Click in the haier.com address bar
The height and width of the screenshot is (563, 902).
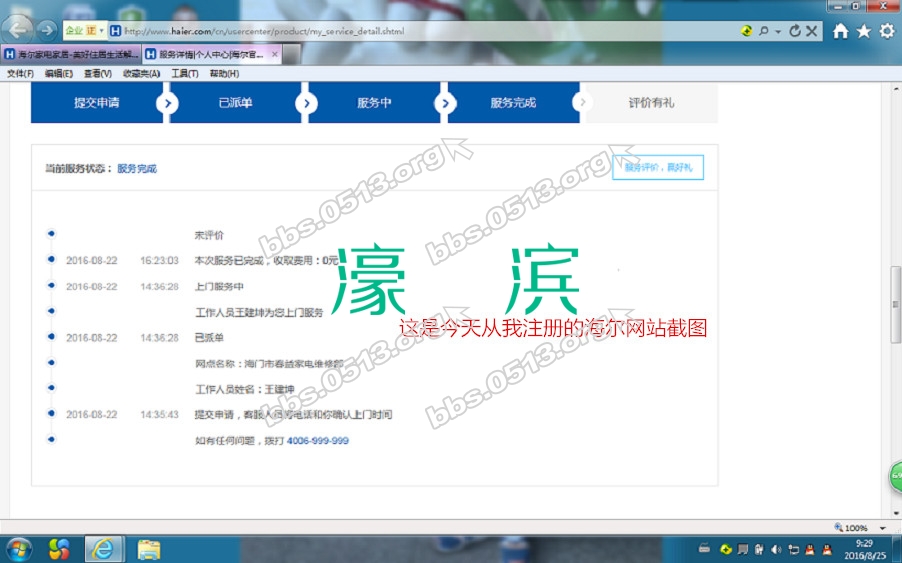point(400,31)
